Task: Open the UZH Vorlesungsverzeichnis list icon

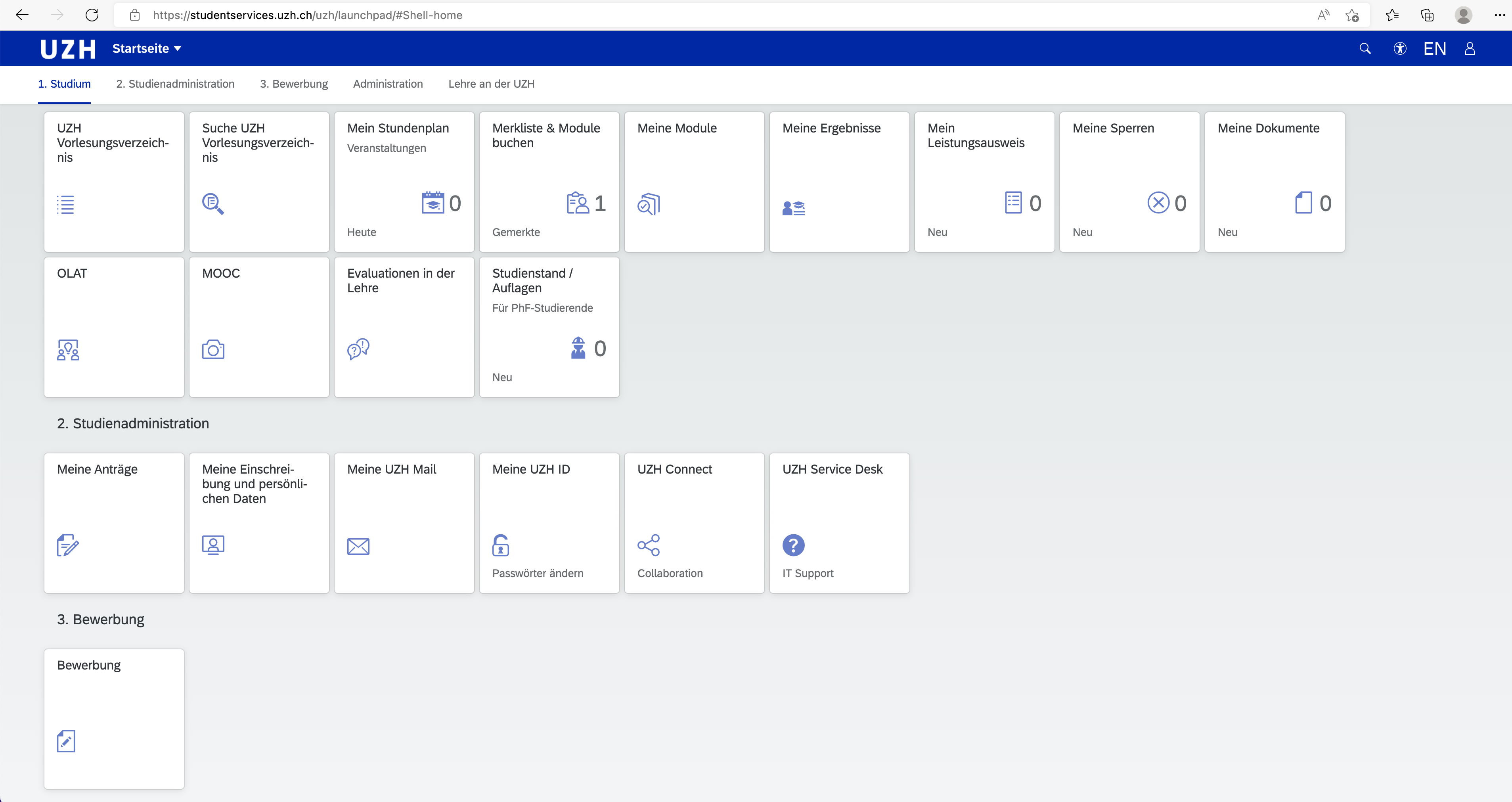Action: (66, 204)
